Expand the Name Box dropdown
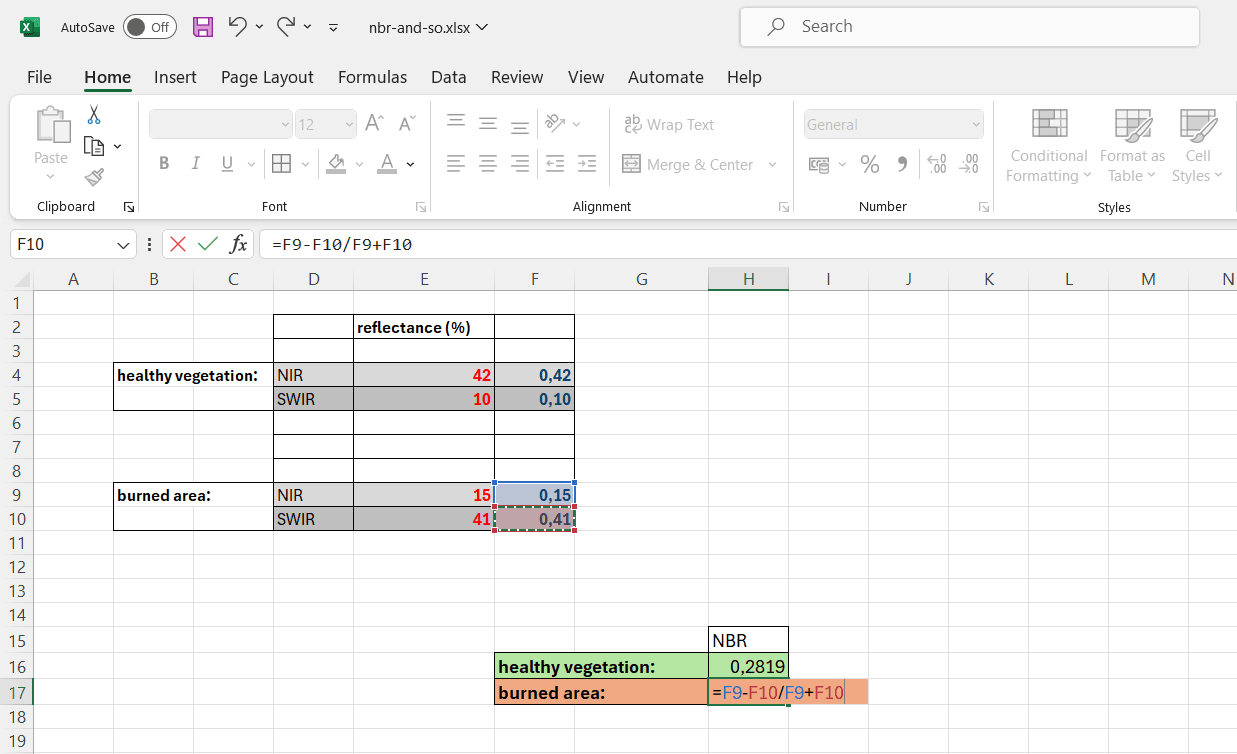 coord(123,244)
